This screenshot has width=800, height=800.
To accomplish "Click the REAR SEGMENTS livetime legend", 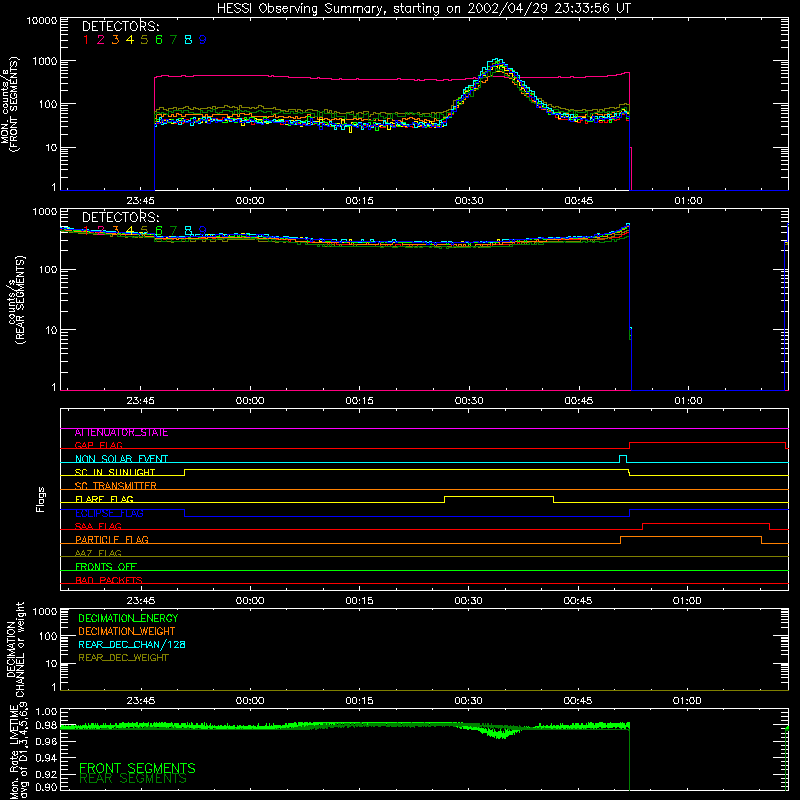I will [x=133, y=779].
